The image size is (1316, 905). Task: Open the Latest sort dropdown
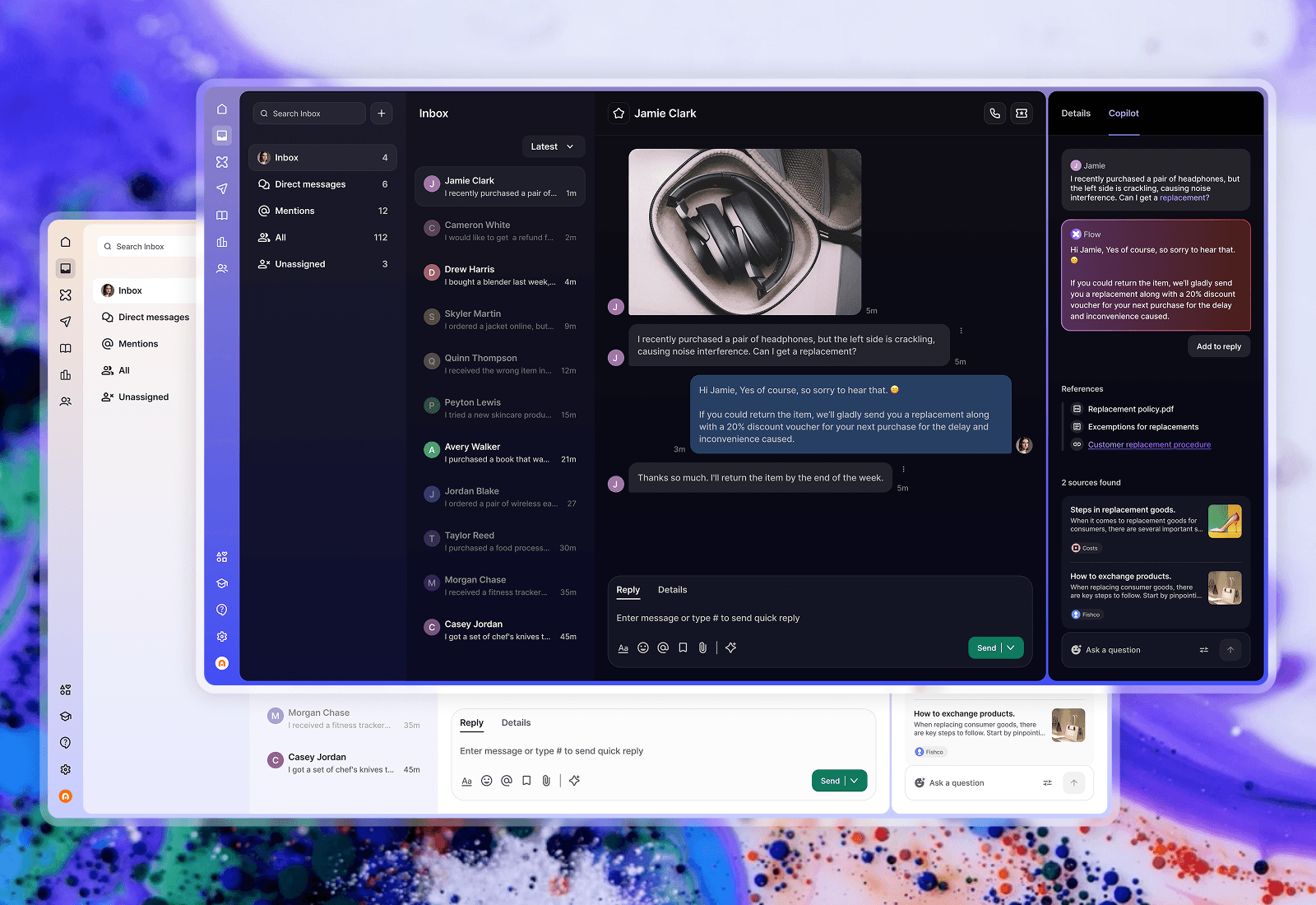coord(553,146)
